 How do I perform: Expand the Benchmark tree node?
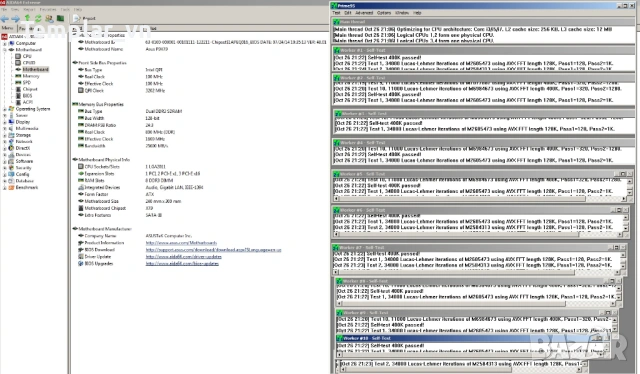4,187
